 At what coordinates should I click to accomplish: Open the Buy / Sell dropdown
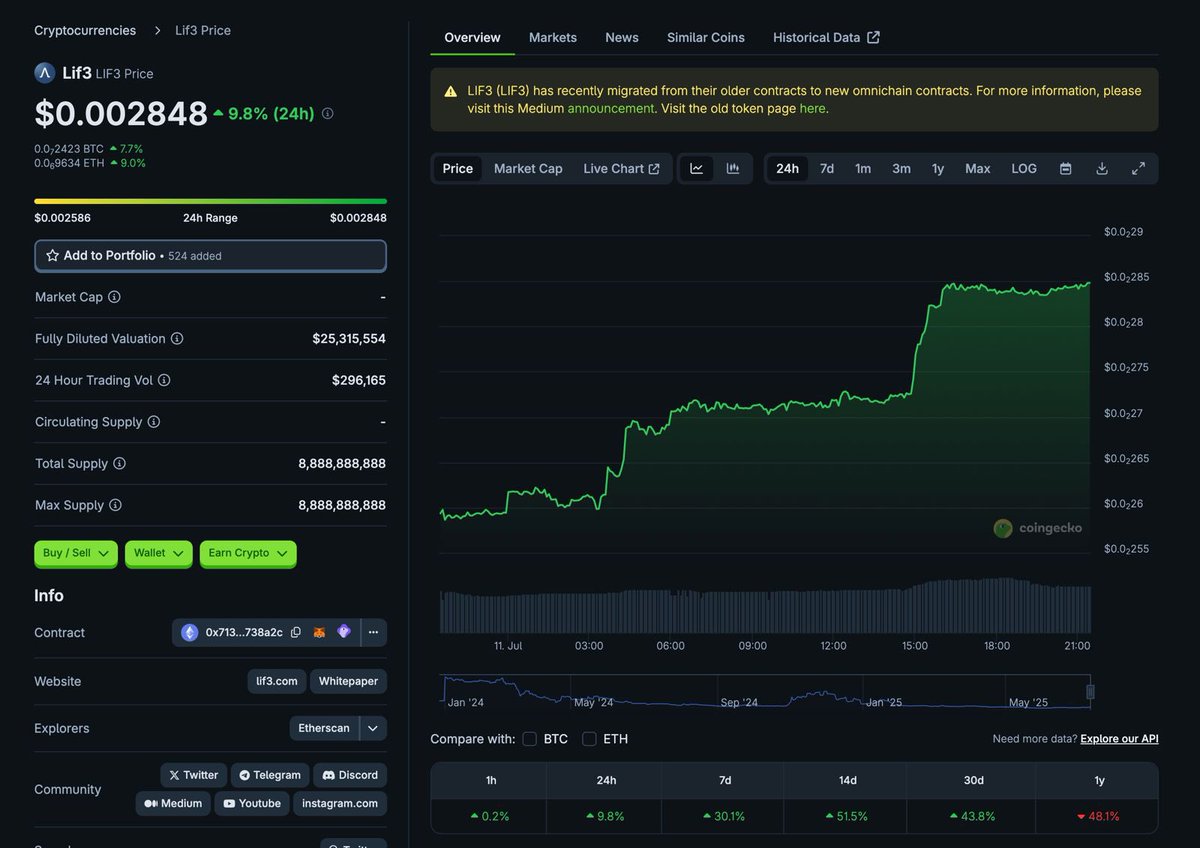point(76,553)
